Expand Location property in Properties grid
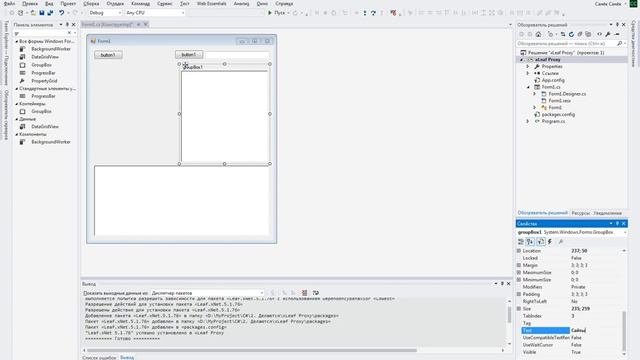This screenshot has width=640, height=360. click(x=519, y=251)
